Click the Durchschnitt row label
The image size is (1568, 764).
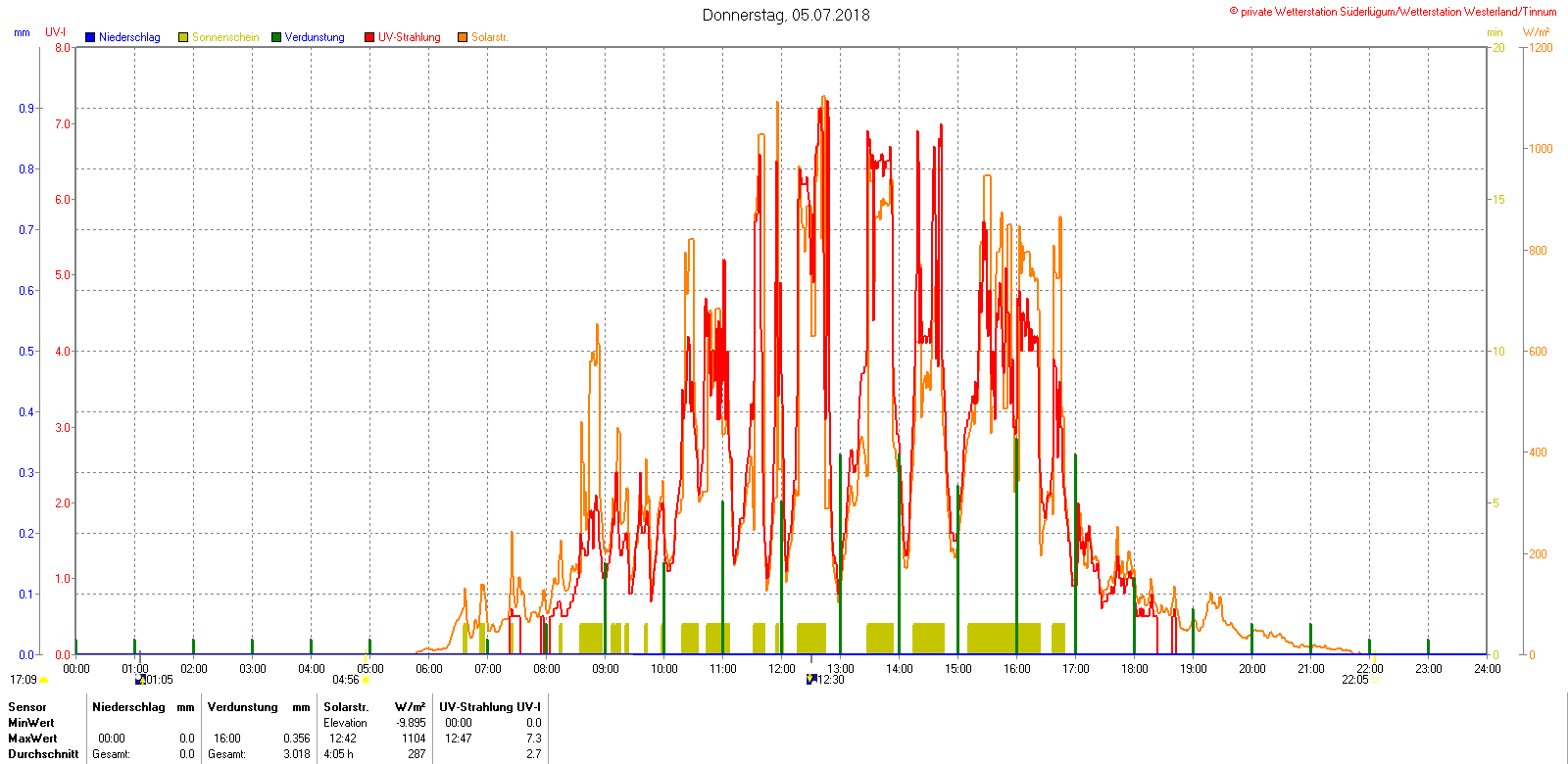pyautogui.click(x=43, y=754)
